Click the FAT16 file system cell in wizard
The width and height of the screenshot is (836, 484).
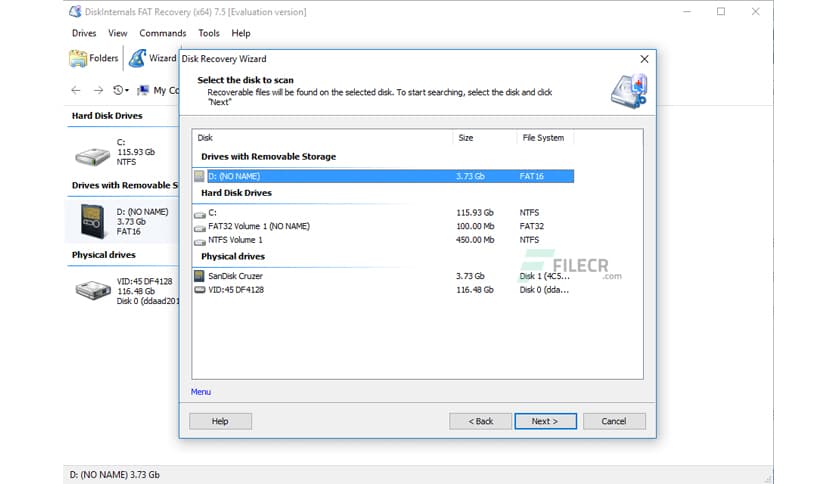pos(532,176)
